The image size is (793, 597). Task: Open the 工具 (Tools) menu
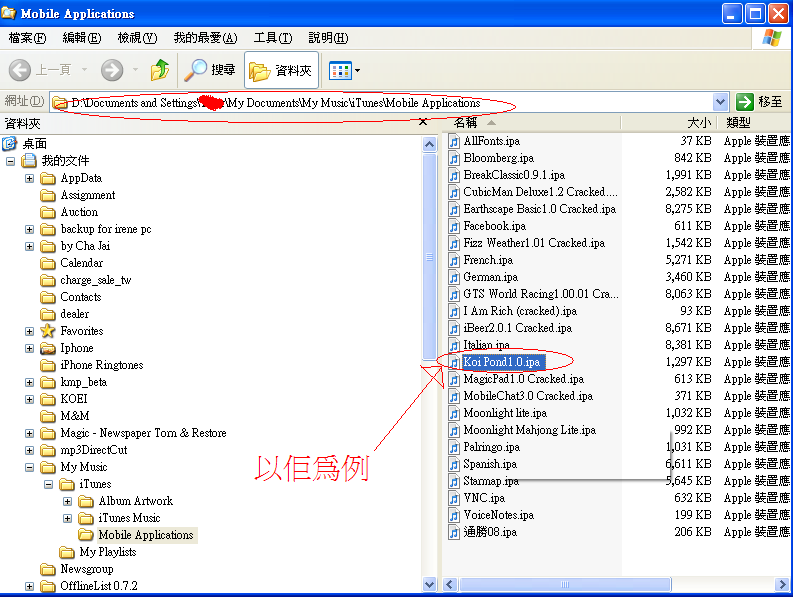pyautogui.click(x=272, y=38)
